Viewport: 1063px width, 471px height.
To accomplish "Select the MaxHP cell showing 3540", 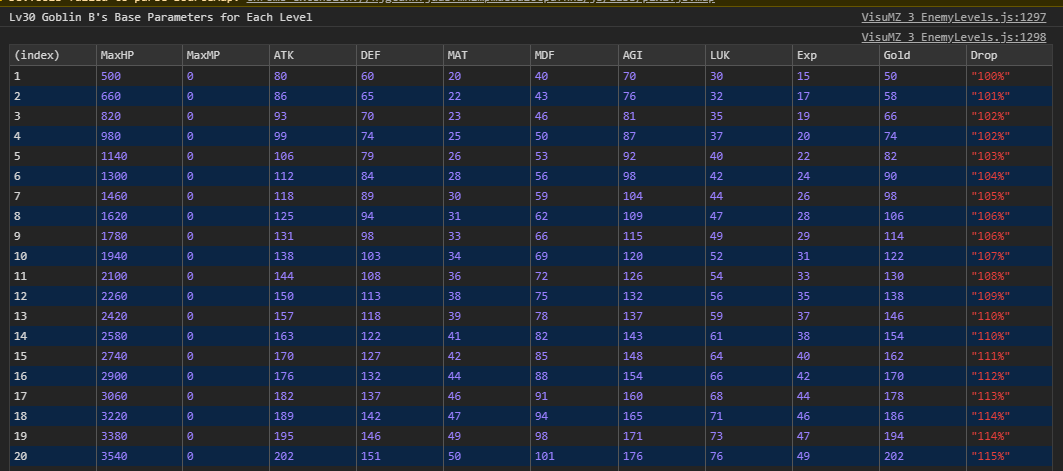I will pos(117,455).
